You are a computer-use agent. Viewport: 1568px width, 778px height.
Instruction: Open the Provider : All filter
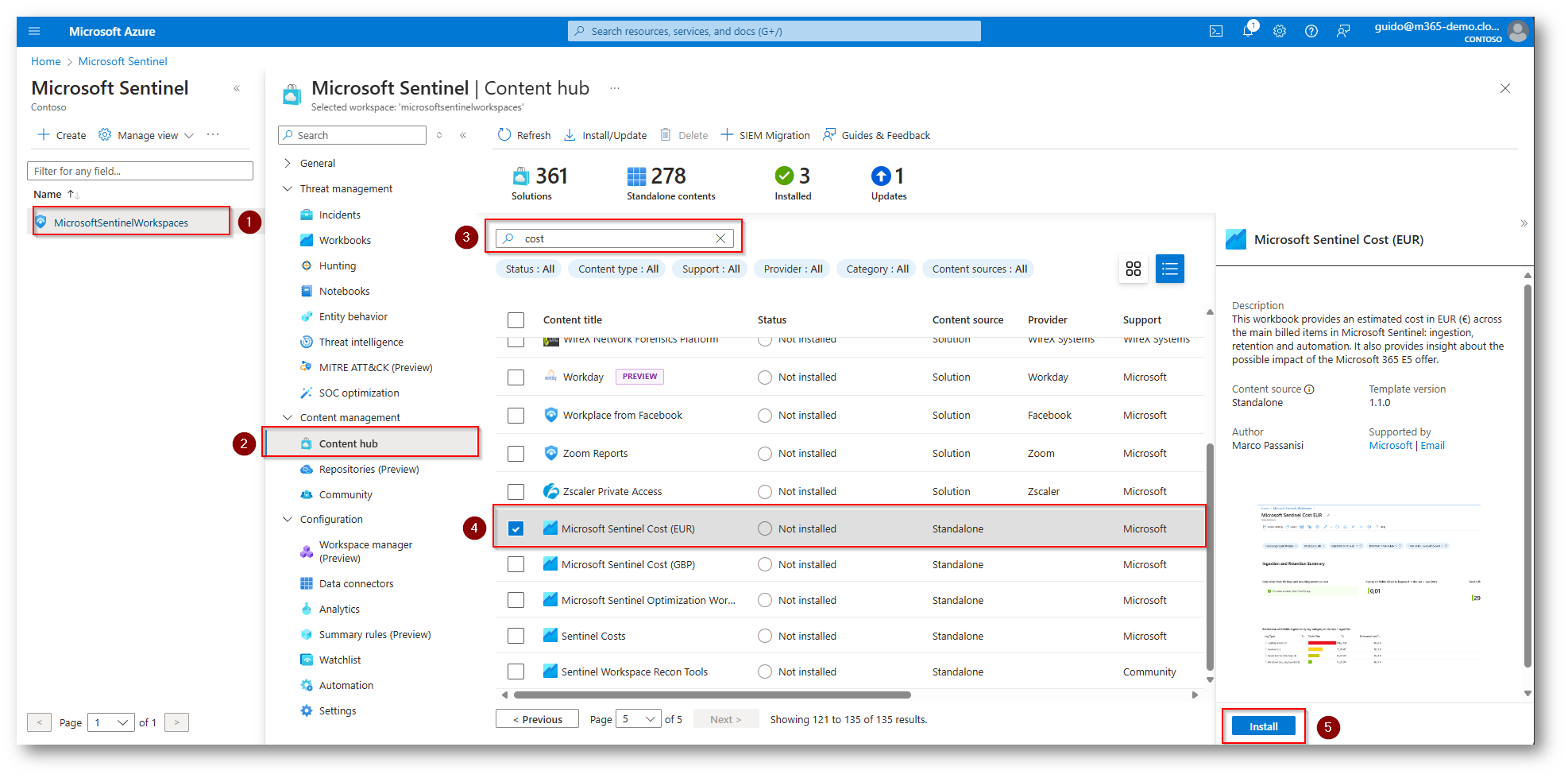pos(793,269)
